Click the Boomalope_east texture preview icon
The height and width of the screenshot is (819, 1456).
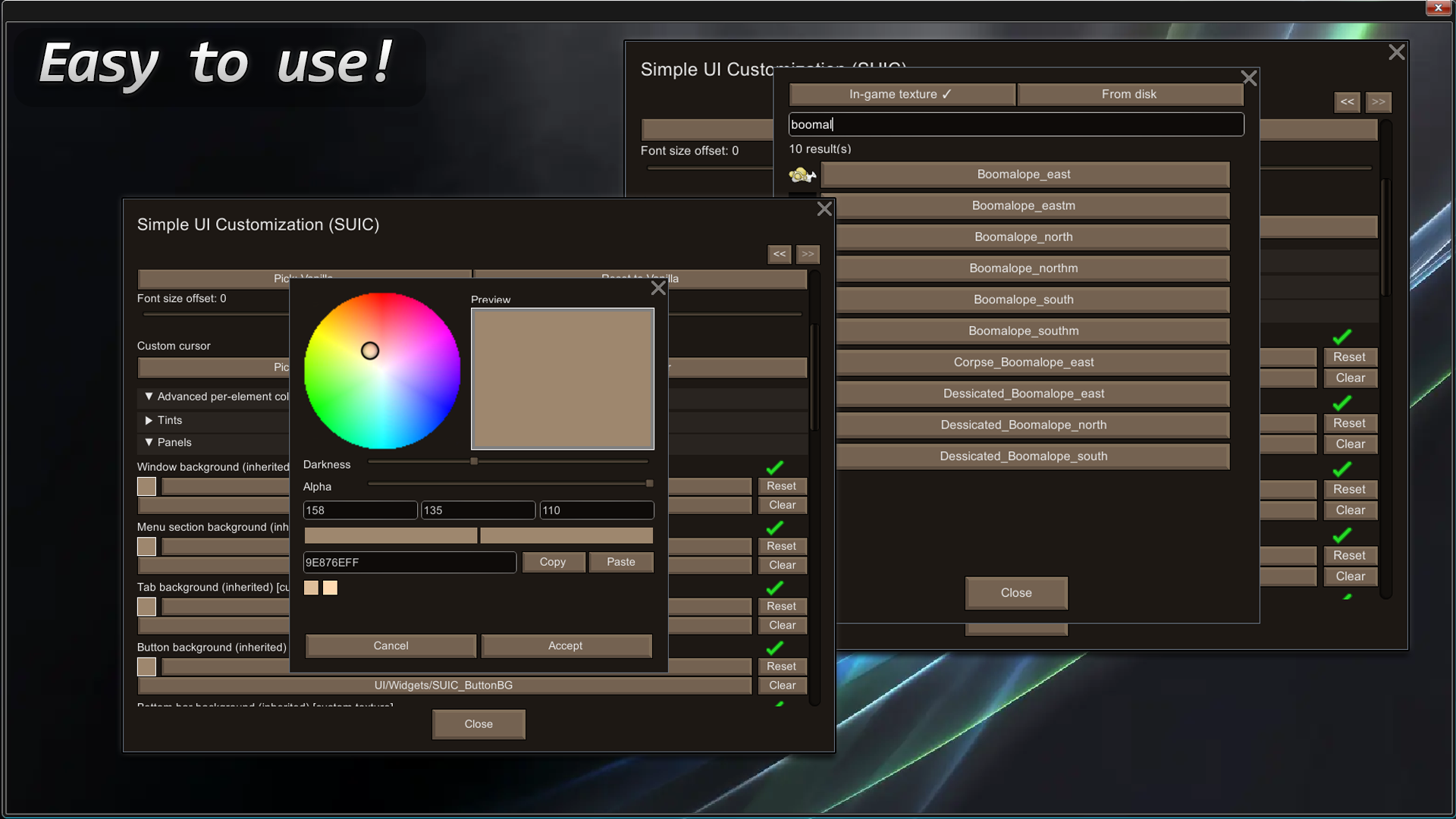(802, 175)
